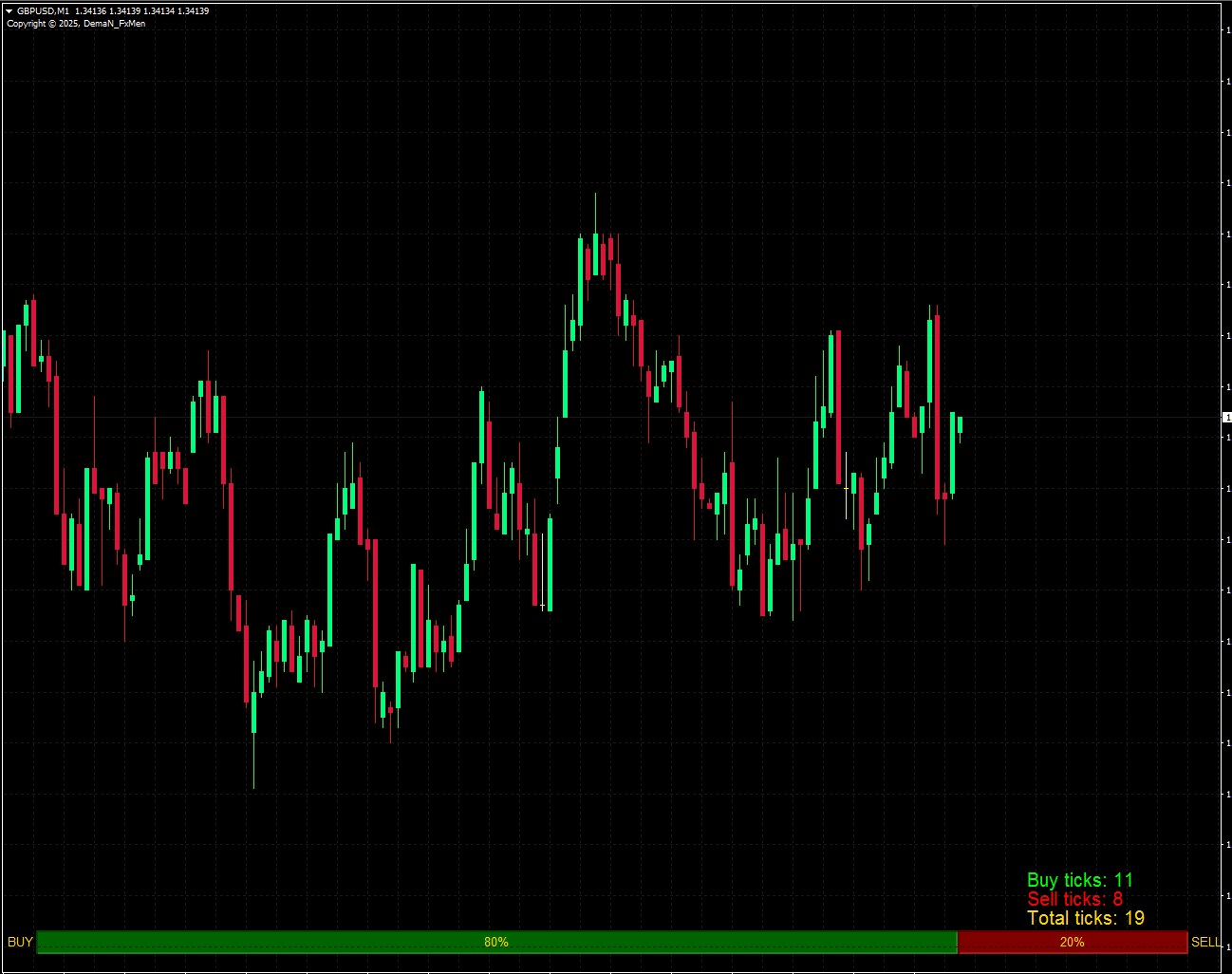This screenshot has width=1232, height=974.
Task: Select the open price value 1.34136
Action: [91, 11]
